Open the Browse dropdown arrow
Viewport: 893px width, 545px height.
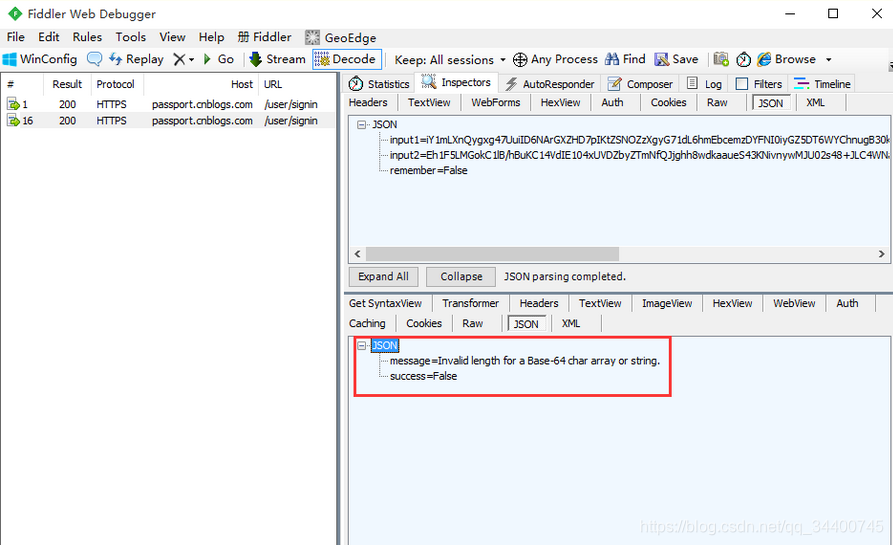(829, 60)
